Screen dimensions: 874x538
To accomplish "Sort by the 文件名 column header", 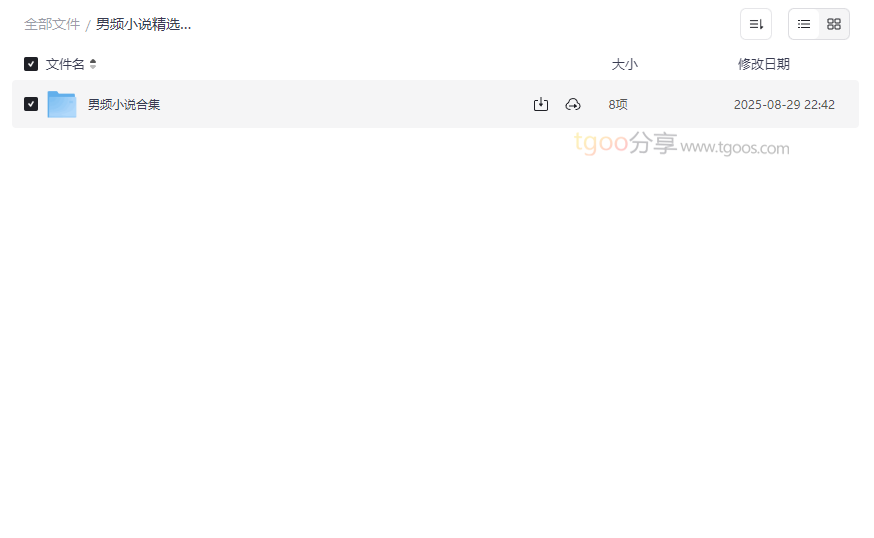I will pyautogui.click(x=65, y=64).
